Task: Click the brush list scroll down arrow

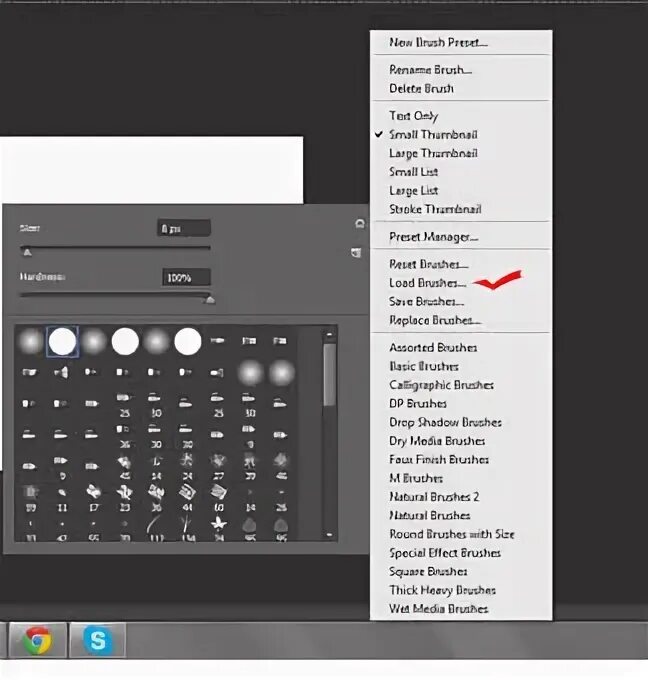Action: [330, 535]
